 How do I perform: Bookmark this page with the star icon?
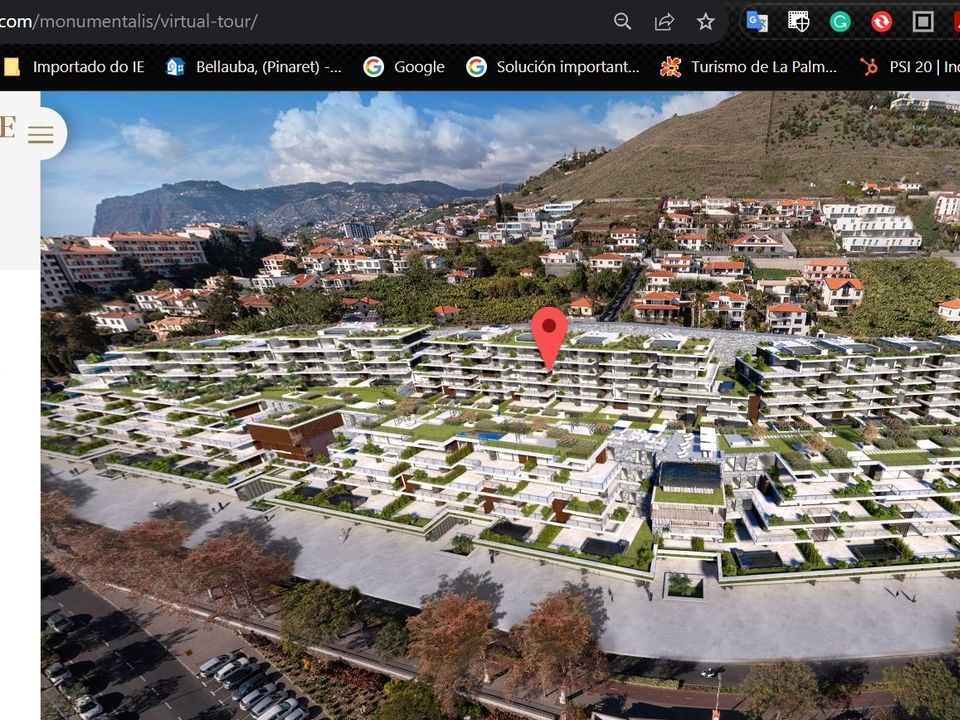[x=706, y=21]
